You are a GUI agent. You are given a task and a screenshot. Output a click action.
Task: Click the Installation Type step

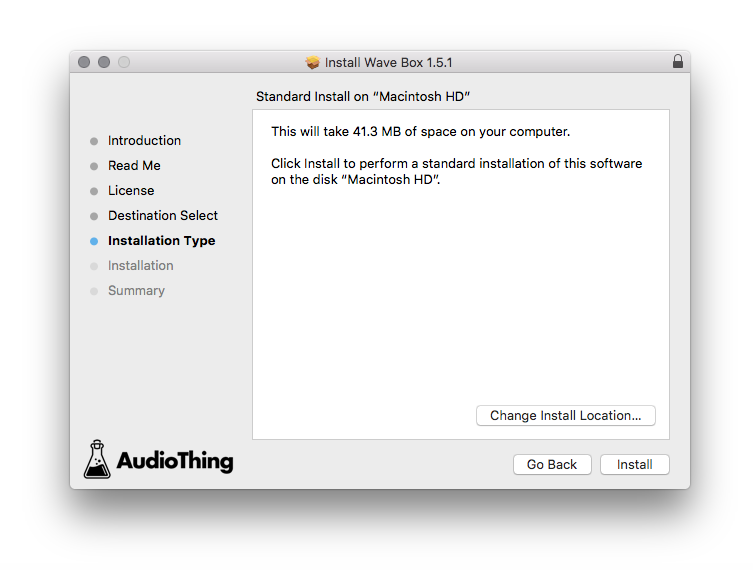click(x=161, y=241)
